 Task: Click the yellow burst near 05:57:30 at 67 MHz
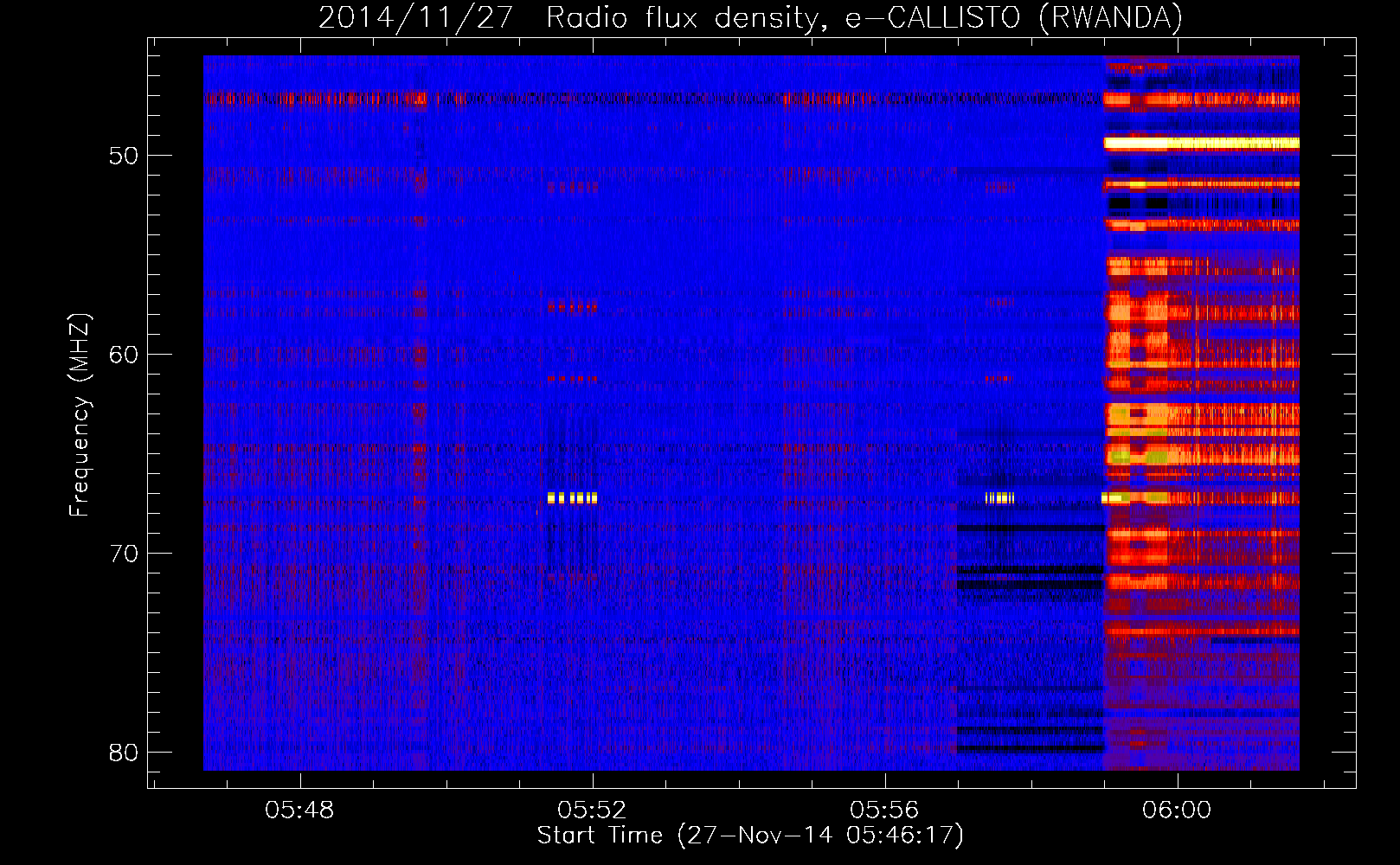pos(1000,497)
